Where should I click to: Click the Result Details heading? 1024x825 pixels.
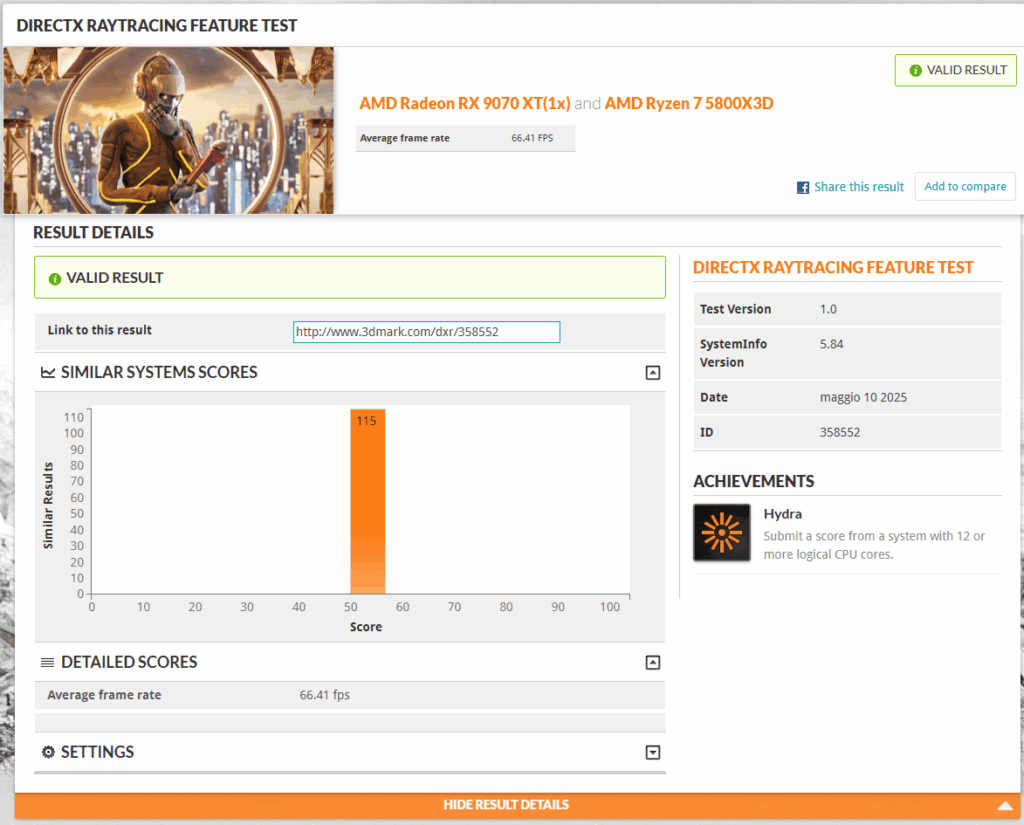point(93,233)
